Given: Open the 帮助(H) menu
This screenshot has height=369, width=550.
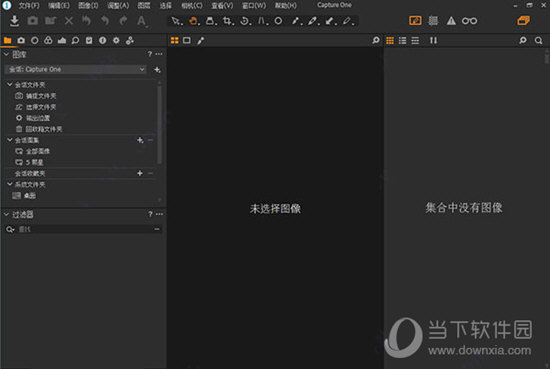Looking at the screenshot, I should coord(286,6).
